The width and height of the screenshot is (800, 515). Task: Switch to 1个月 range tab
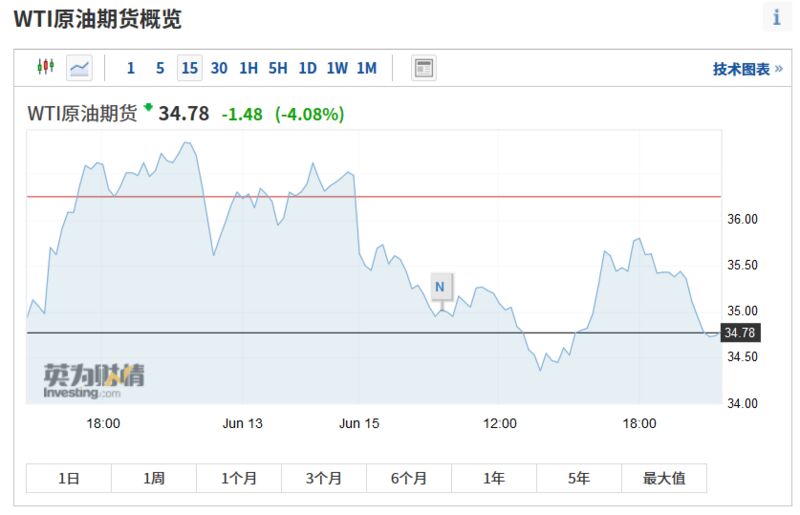coord(238,478)
